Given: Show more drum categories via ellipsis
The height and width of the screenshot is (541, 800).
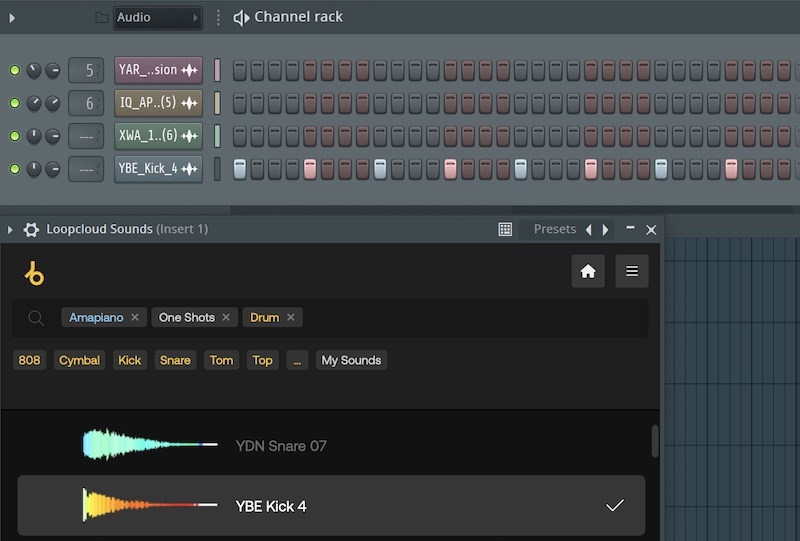Looking at the screenshot, I should 297,360.
